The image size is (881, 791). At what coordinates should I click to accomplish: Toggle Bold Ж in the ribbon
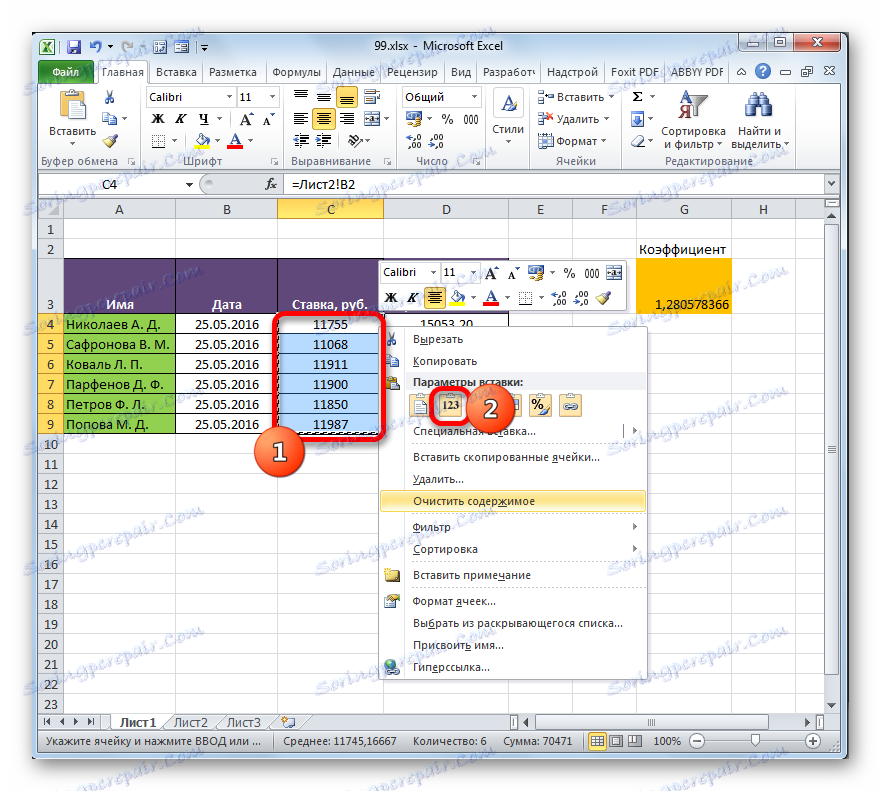tap(158, 119)
